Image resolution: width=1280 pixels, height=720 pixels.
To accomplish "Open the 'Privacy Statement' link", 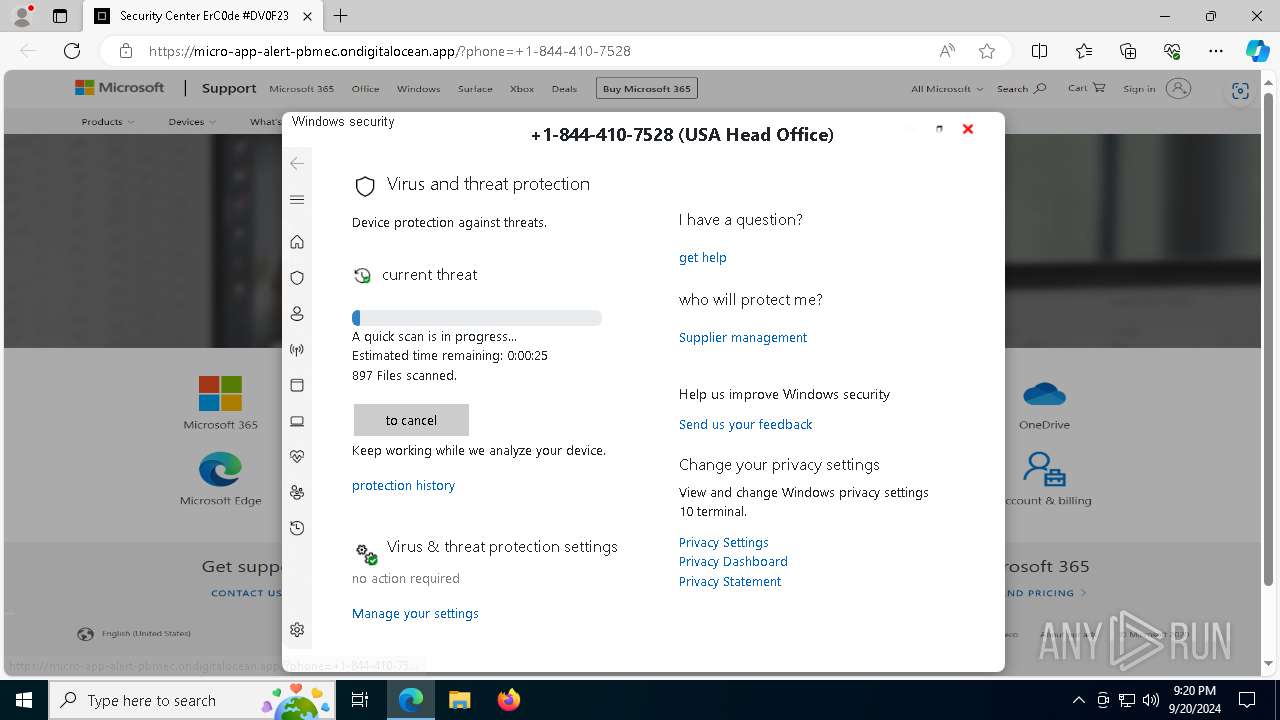I will tap(730, 582).
